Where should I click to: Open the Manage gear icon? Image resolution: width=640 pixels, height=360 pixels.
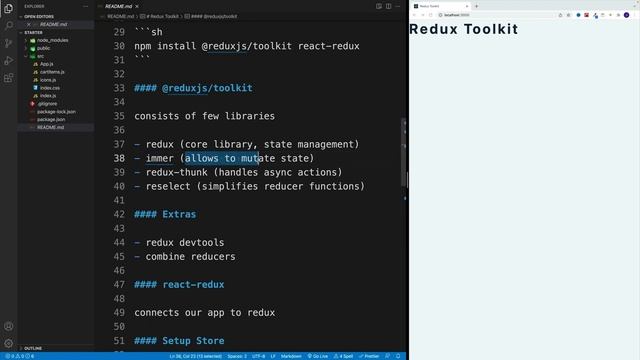tap(8, 343)
